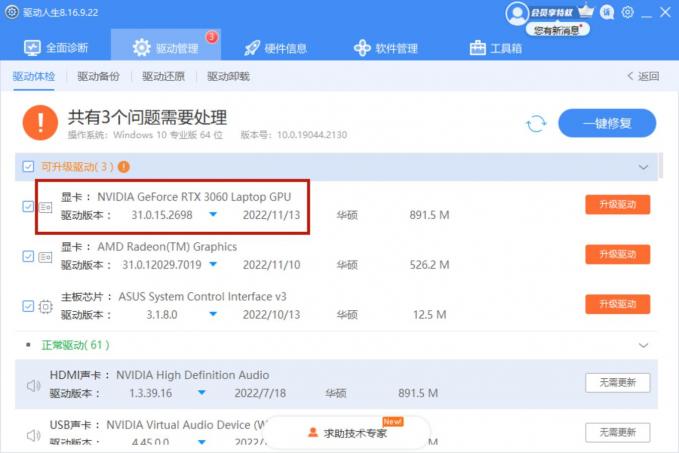Open the feedback chat bubble icon
This screenshot has height=453, width=679.
[607, 13]
